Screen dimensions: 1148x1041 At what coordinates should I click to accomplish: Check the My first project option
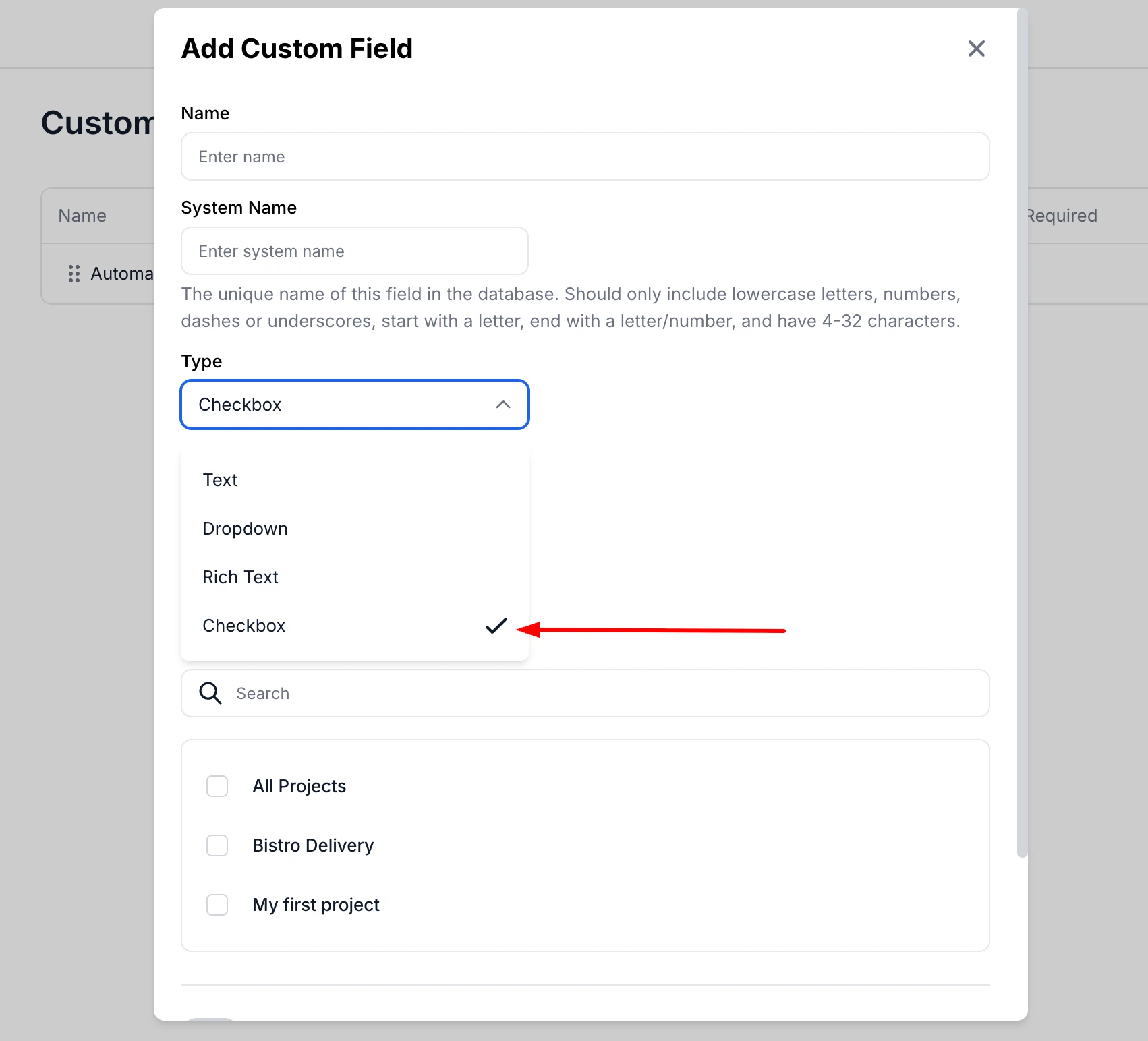point(217,905)
